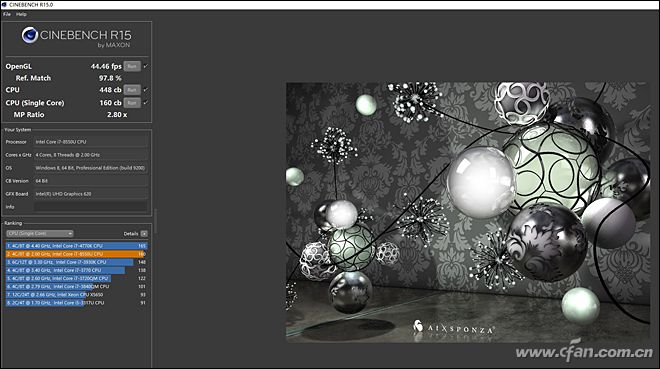
Task: Click the AixSponza logo in render
Action: pyautogui.click(x=453, y=327)
